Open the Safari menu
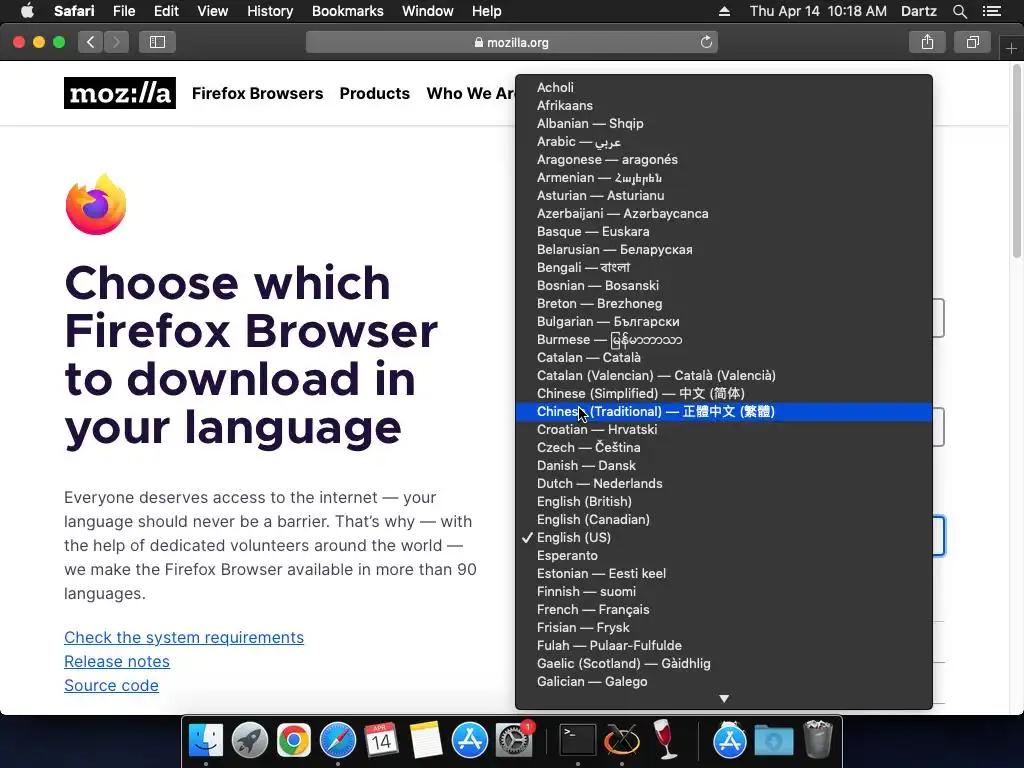The image size is (1024, 768). 74,11
